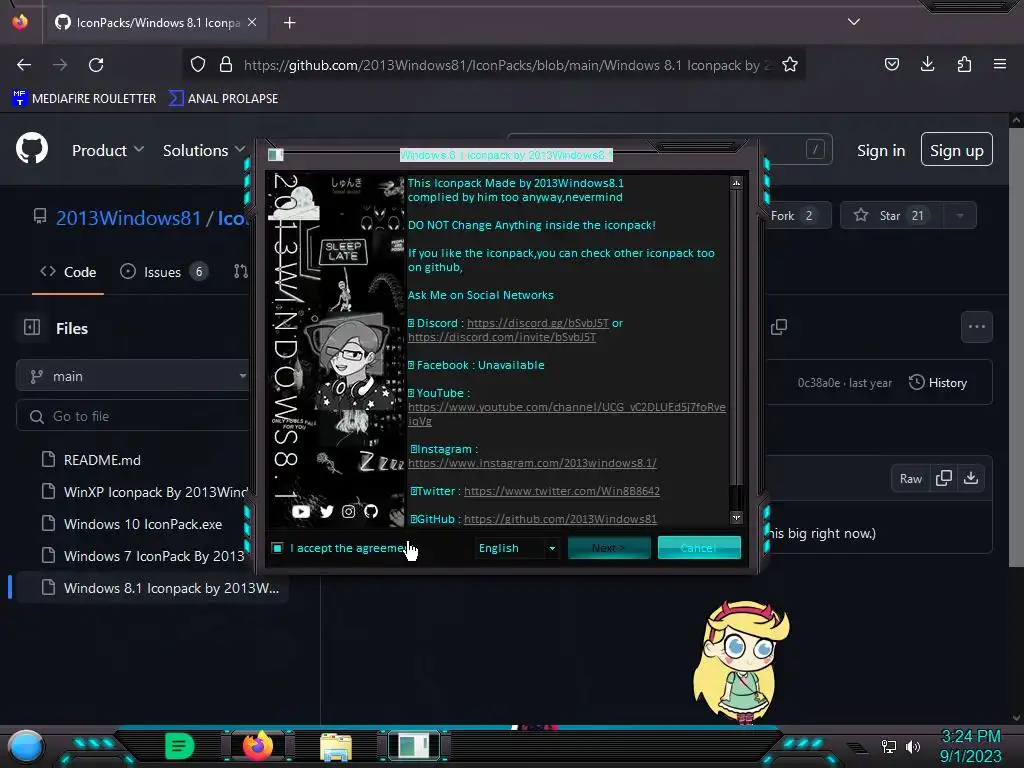Screen dimensions: 1024x768
Task: Open the 2013Windows81 owner link
Action: point(129,217)
